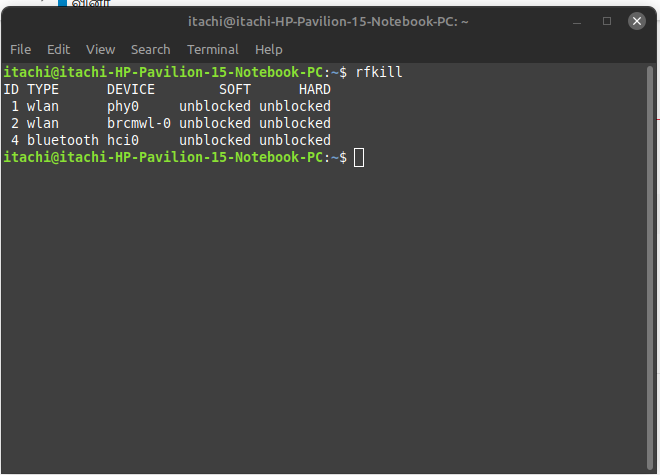The width and height of the screenshot is (660, 475).
Task: Click the typed rfkill command text
Action: point(379,72)
